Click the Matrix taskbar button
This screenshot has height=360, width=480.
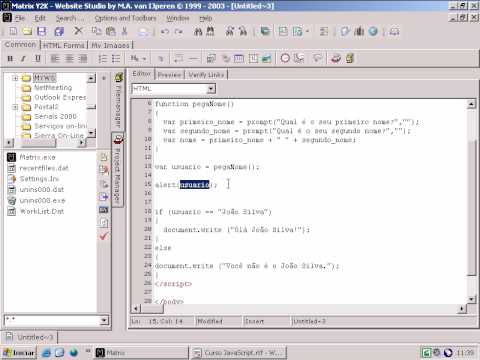pos(140,353)
